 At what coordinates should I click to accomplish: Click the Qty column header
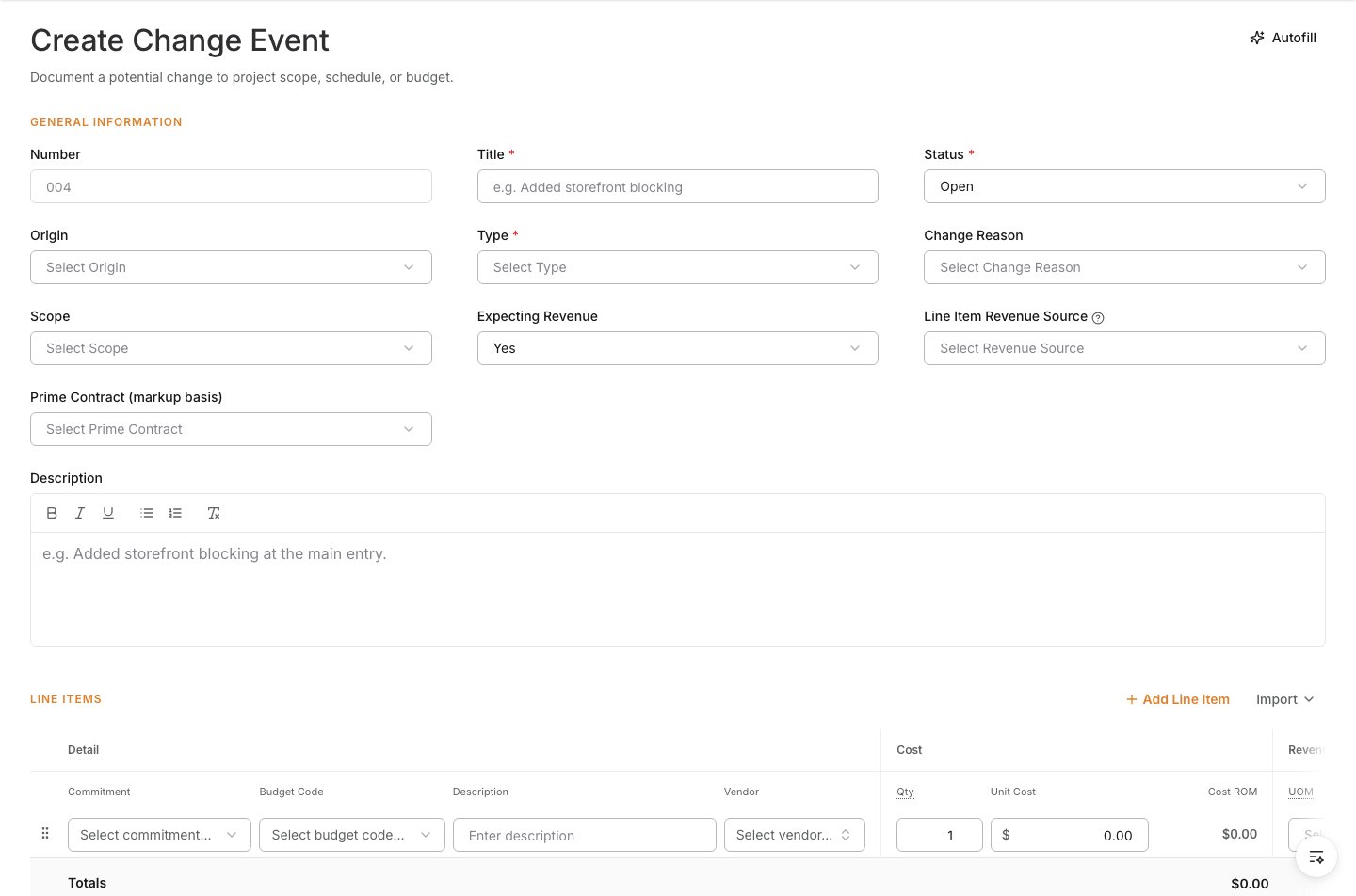[905, 792]
